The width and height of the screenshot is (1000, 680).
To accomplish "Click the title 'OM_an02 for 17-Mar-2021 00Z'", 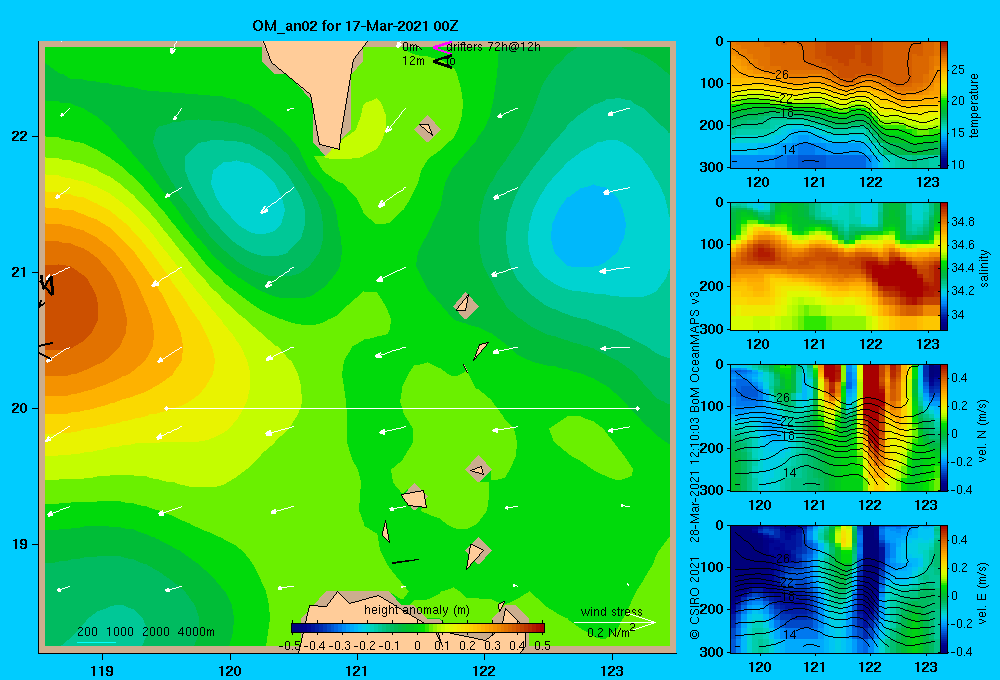I will [355, 26].
